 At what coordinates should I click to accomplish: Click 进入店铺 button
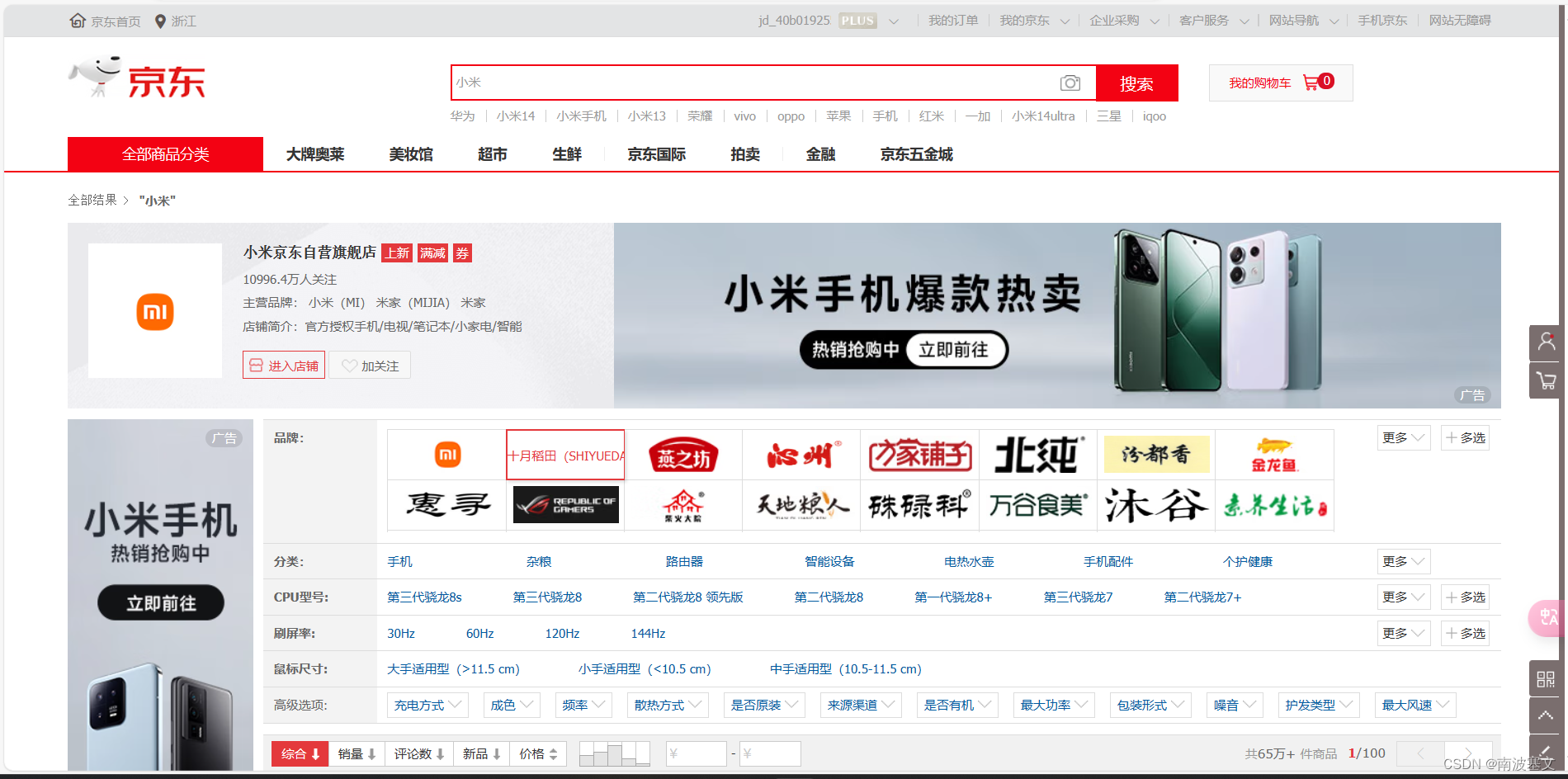[x=284, y=366]
